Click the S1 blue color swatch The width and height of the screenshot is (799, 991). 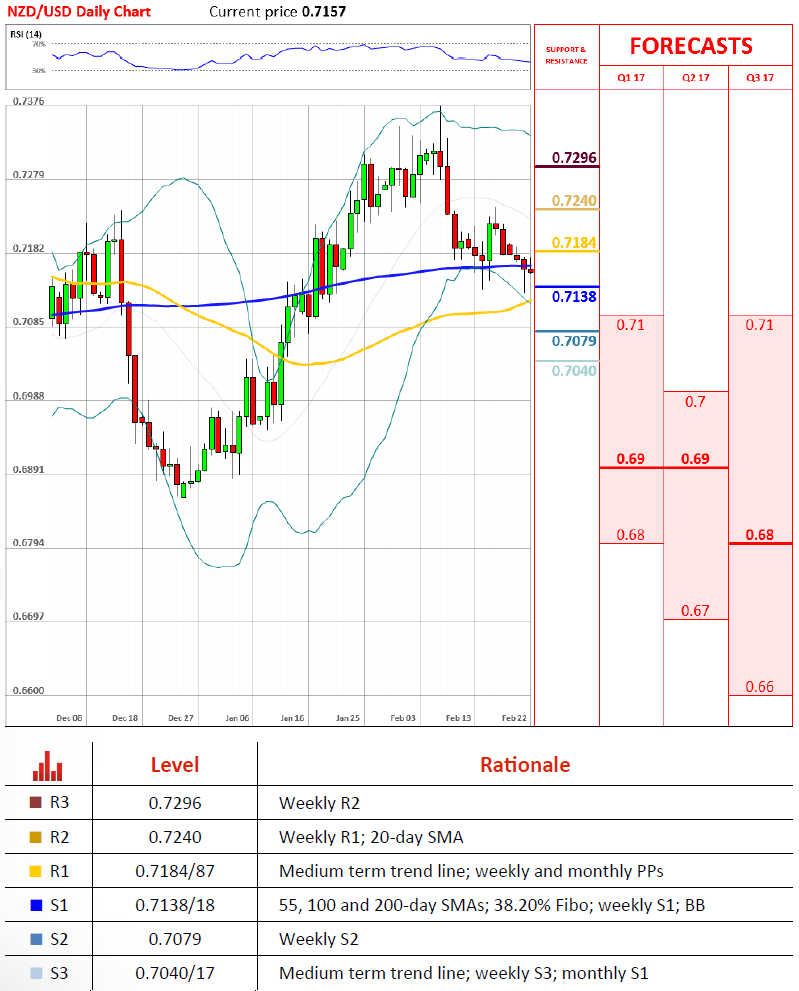(x=36, y=905)
